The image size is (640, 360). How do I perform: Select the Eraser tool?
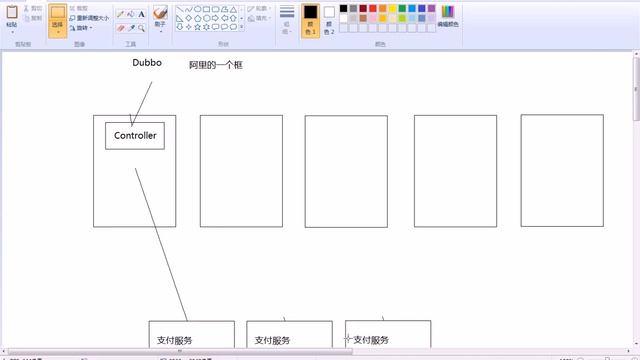tap(120, 28)
